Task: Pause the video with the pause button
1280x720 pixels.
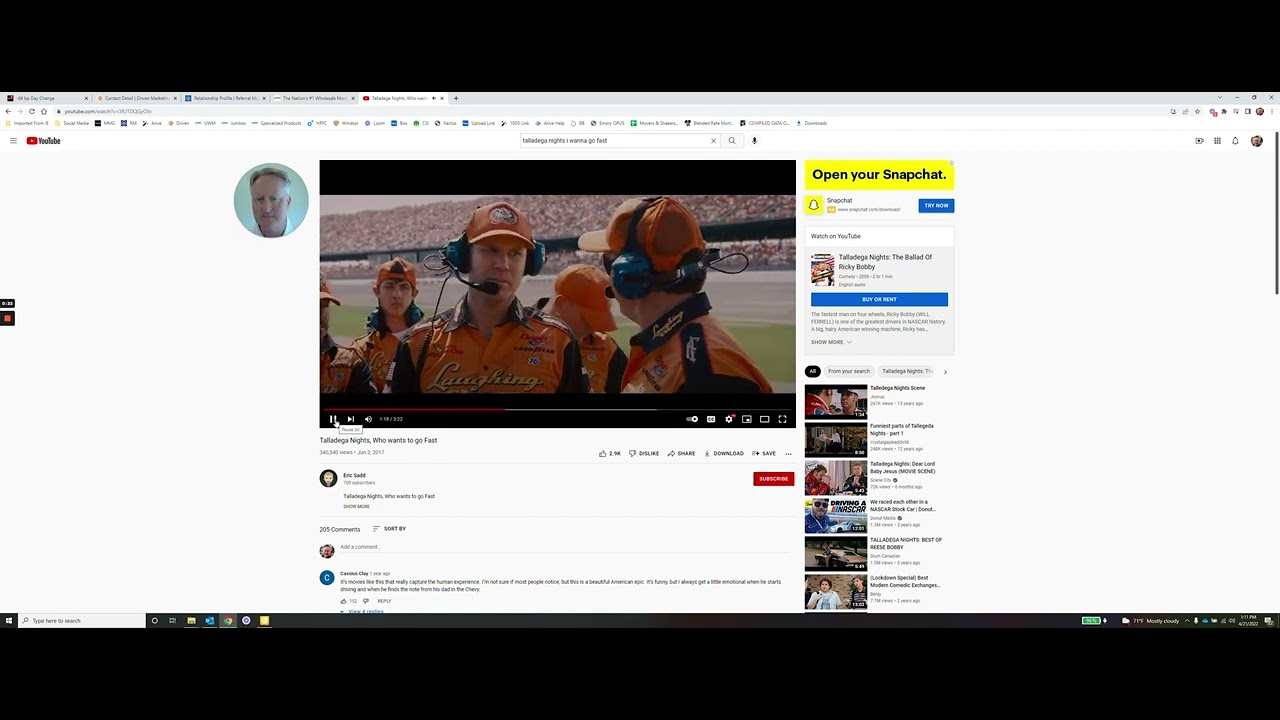Action: (x=333, y=419)
